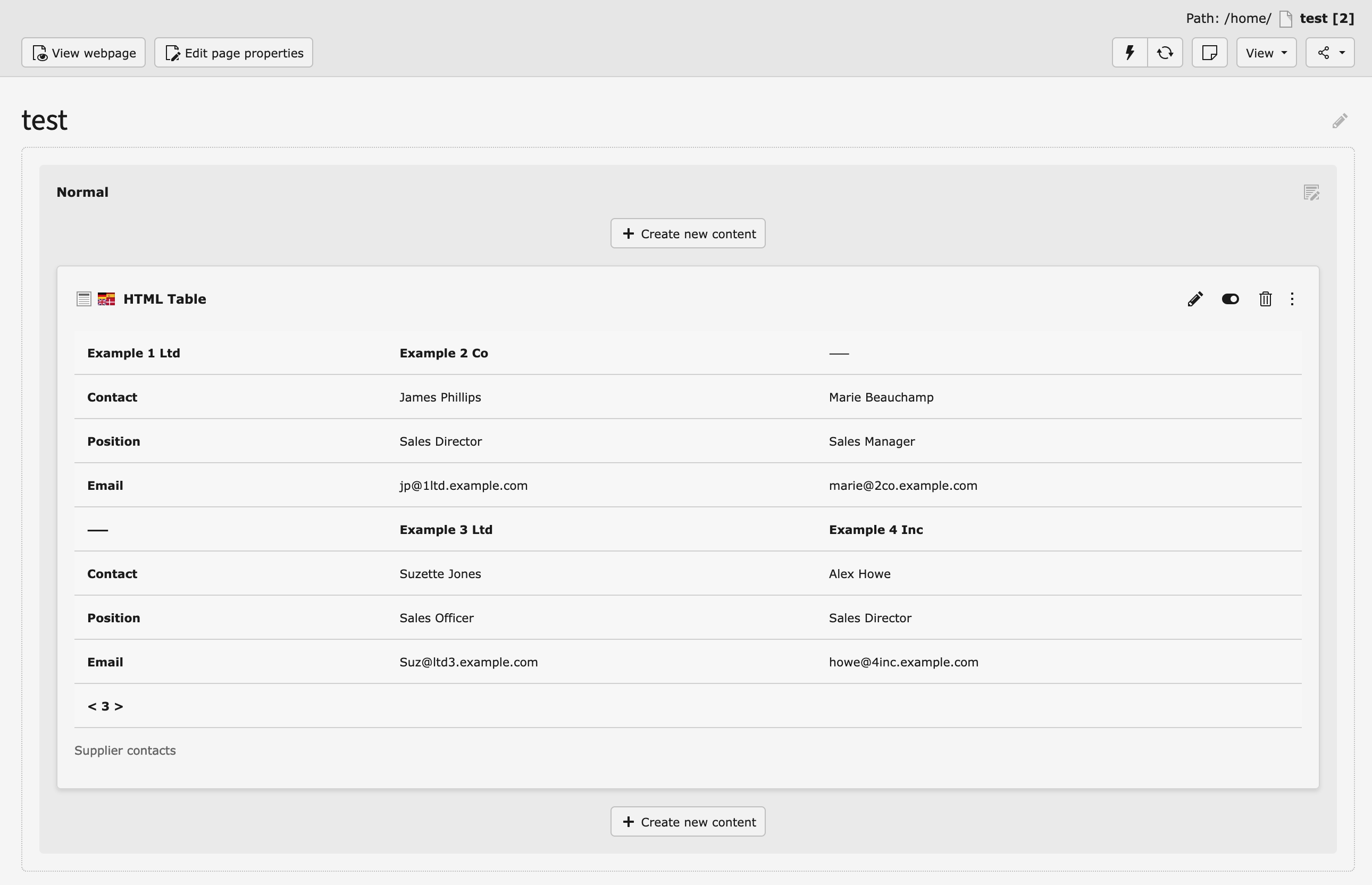Click the page icon in path breadcrumb
Viewport: 1372px width, 885px height.
[1286, 19]
